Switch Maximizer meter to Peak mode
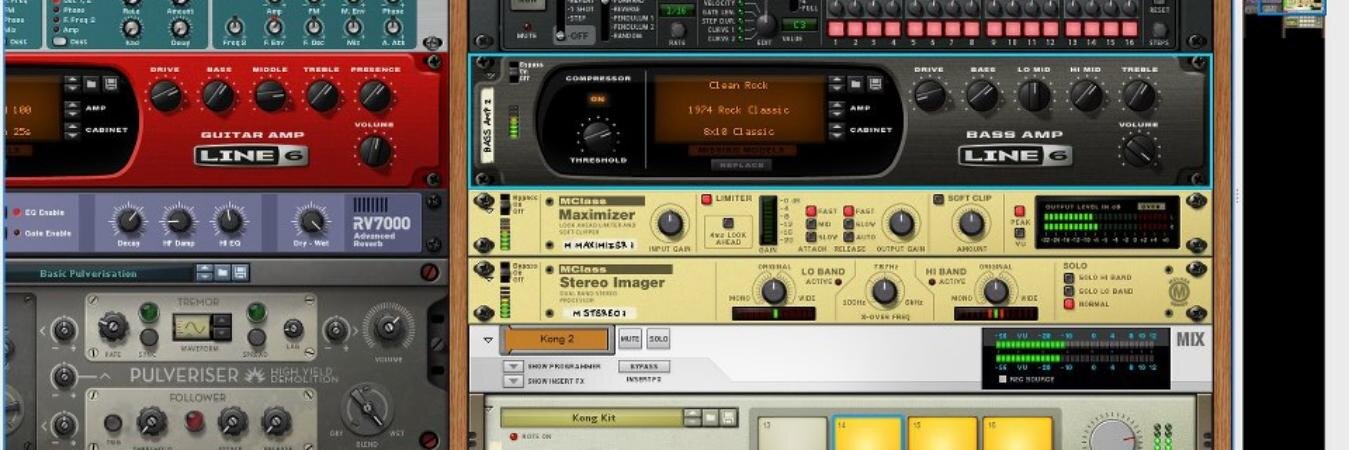 coord(1021,211)
